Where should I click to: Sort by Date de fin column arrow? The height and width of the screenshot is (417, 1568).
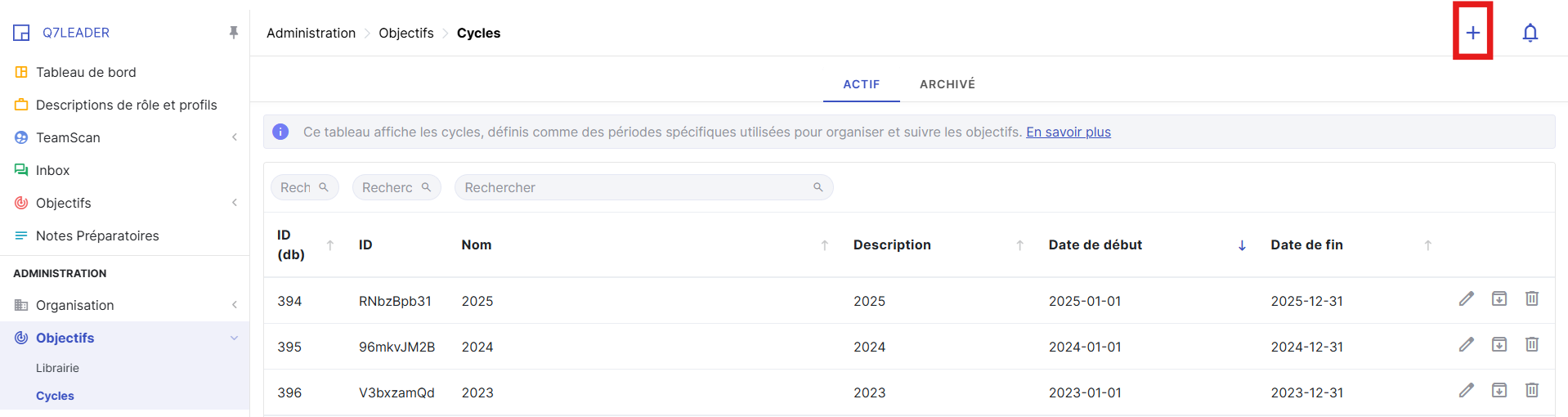tap(1427, 245)
